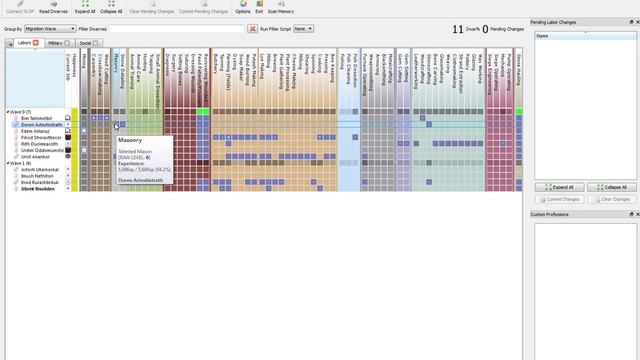Click the small icon on Military tab

coord(67,43)
